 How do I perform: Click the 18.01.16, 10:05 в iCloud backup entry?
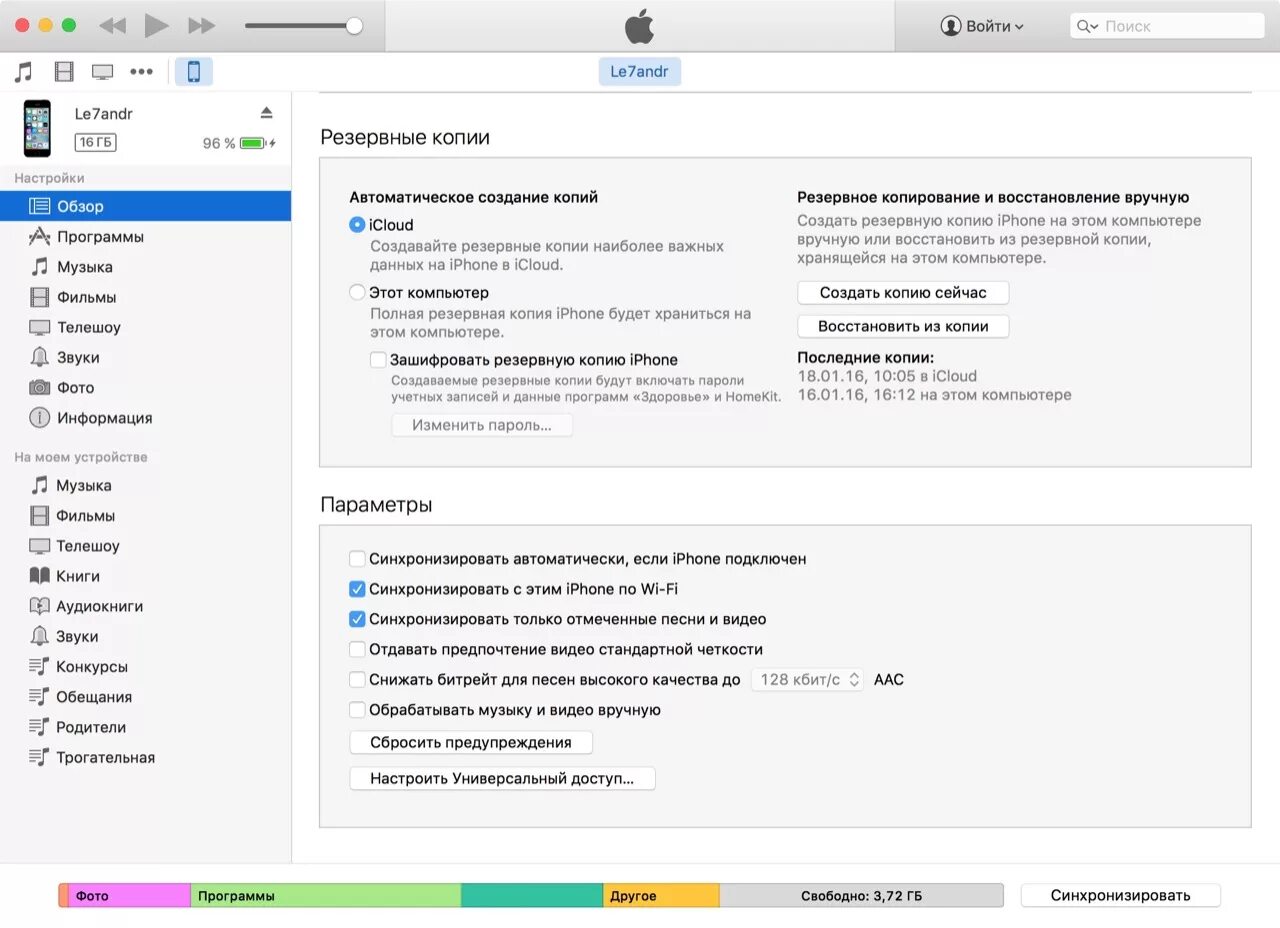point(887,376)
